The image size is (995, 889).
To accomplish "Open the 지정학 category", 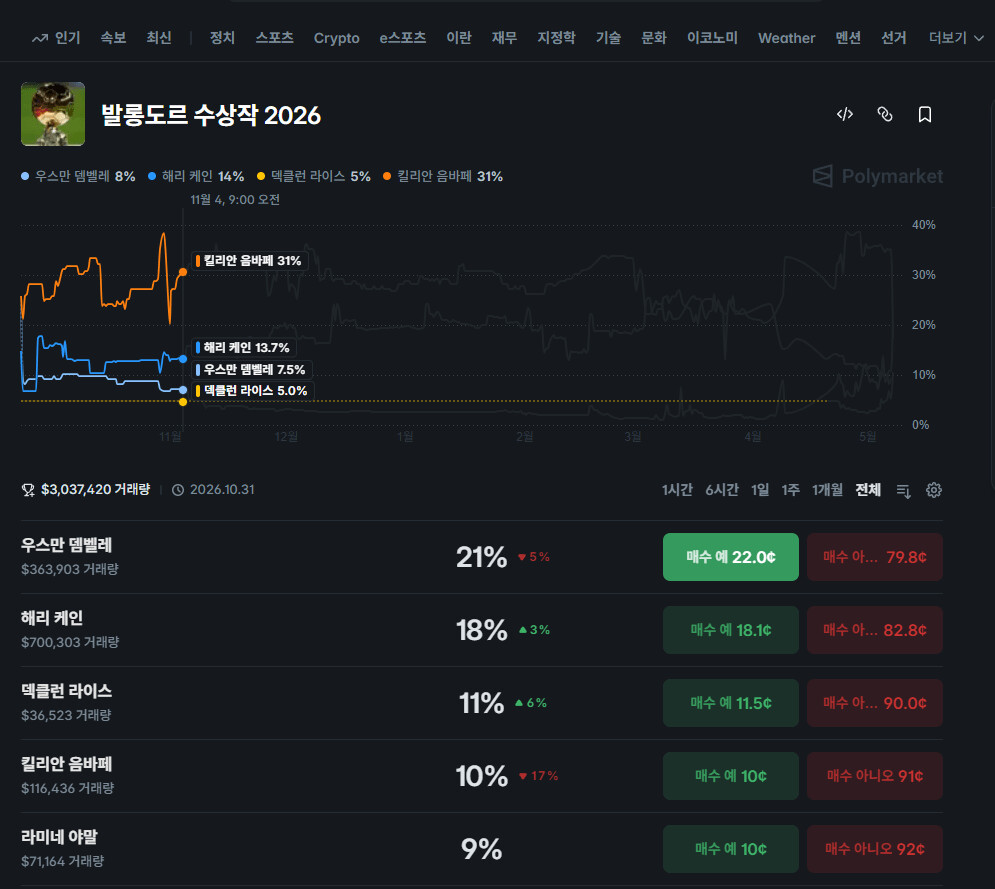I will (556, 38).
